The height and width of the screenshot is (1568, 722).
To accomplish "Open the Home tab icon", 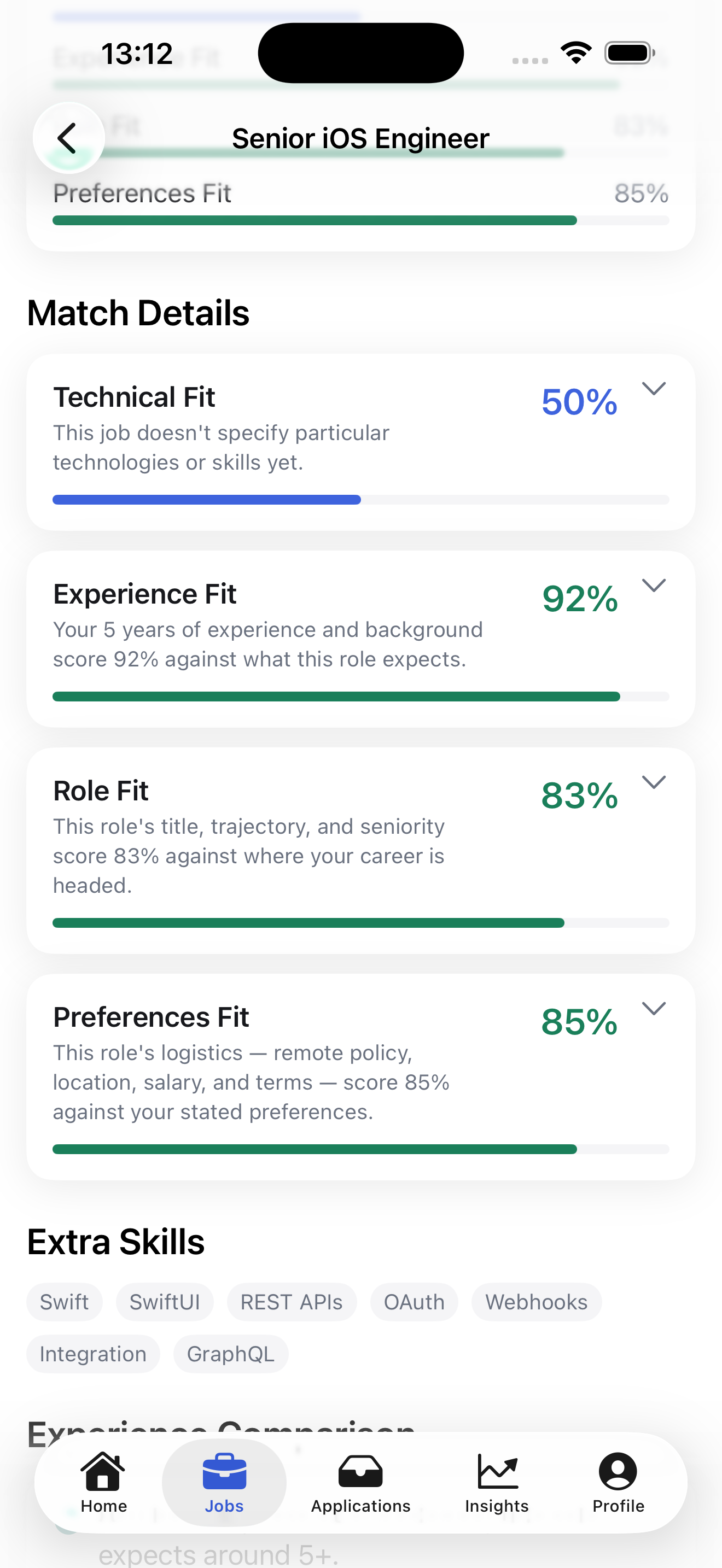I will pyautogui.click(x=103, y=1471).
